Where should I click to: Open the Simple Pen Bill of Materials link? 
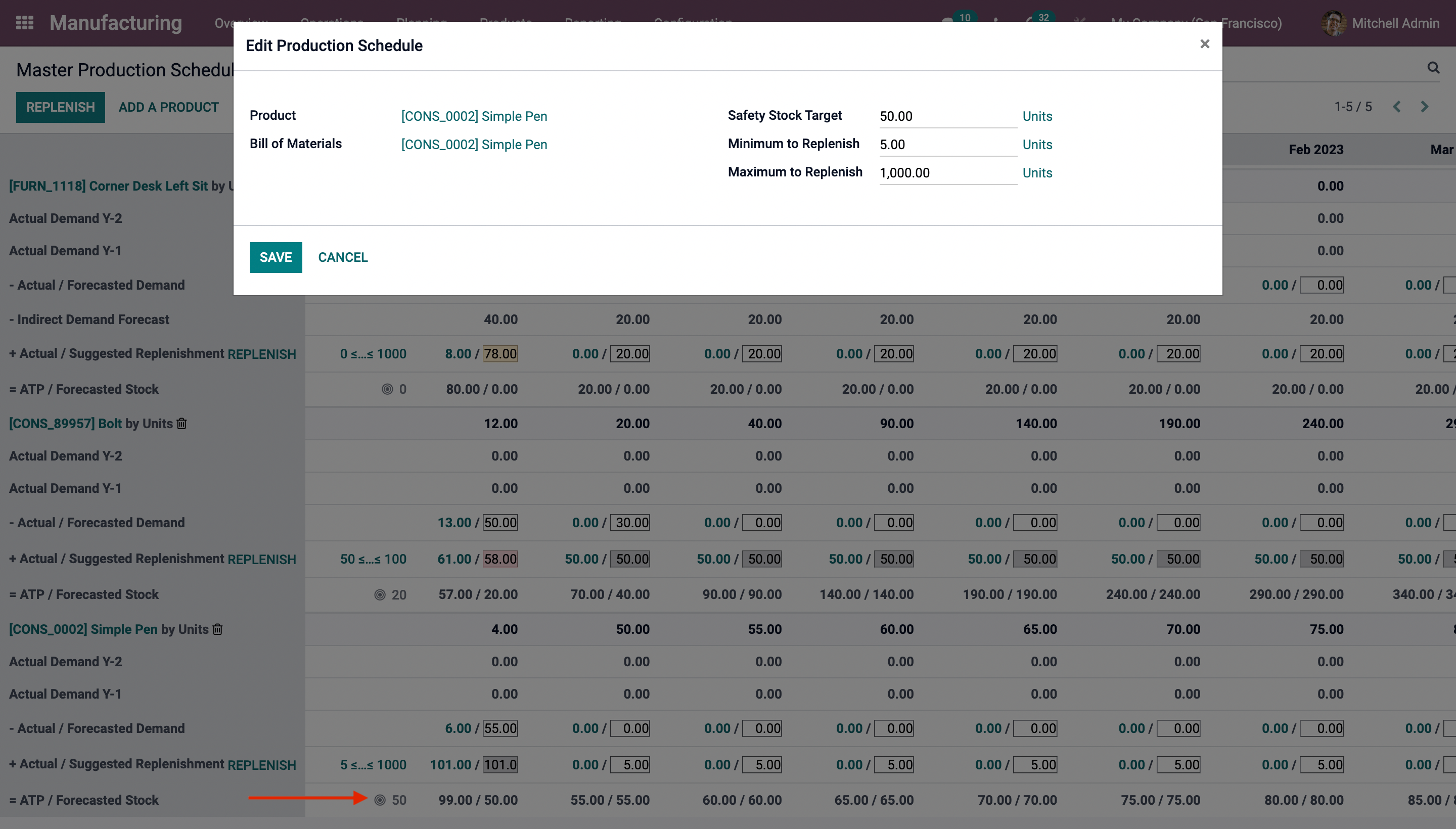click(x=474, y=145)
